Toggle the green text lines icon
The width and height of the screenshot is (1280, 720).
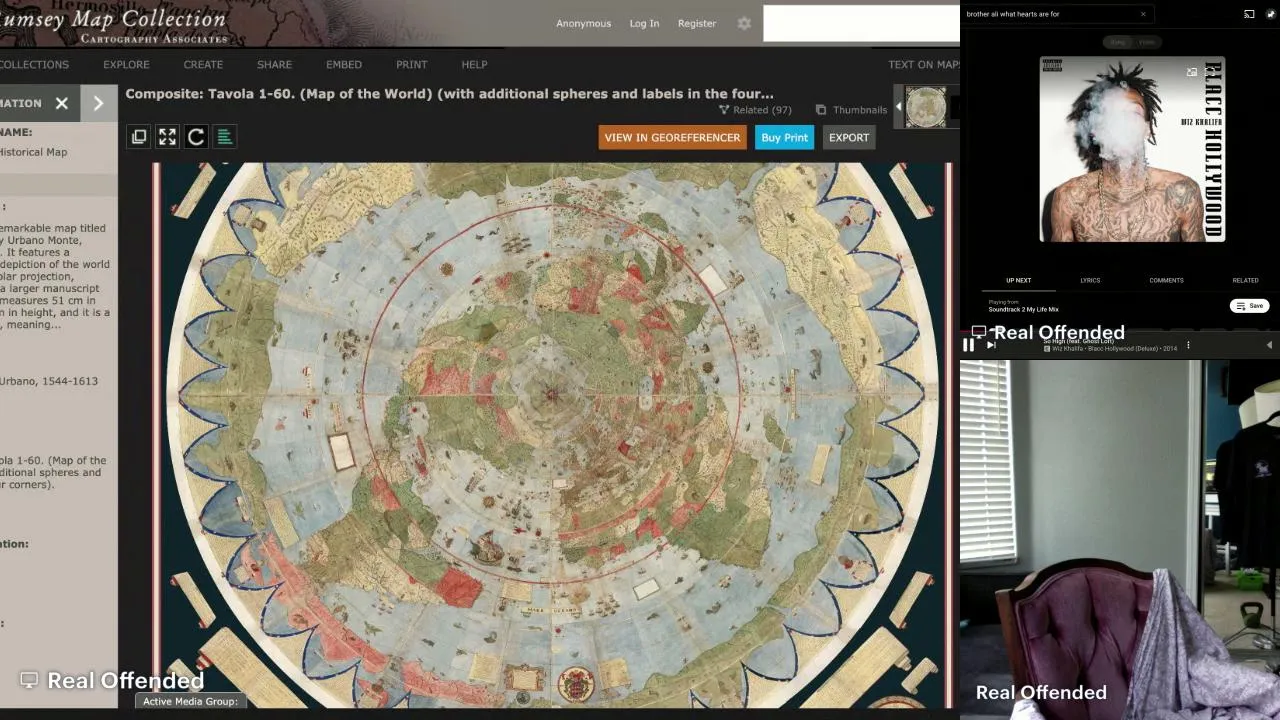[225, 137]
